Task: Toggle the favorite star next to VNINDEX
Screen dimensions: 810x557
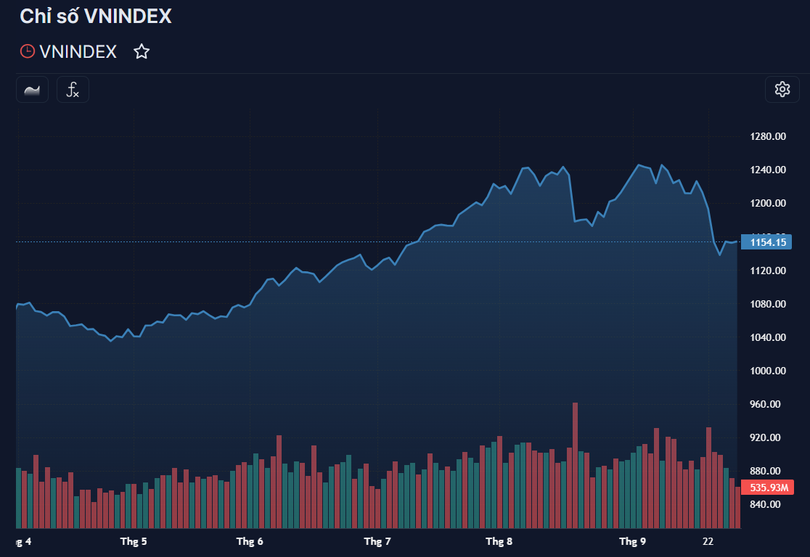Action: tap(142, 52)
